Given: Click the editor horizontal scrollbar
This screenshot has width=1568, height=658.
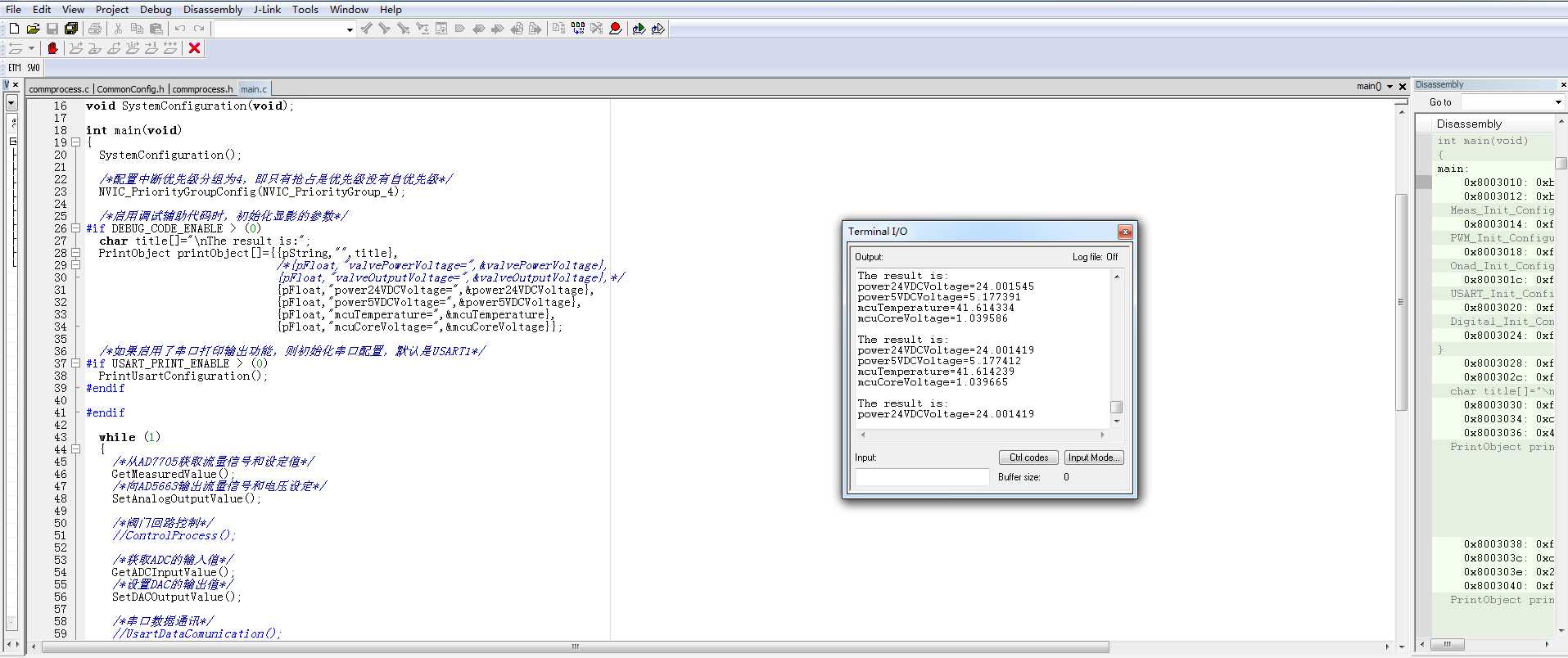Looking at the screenshot, I should [576, 647].
